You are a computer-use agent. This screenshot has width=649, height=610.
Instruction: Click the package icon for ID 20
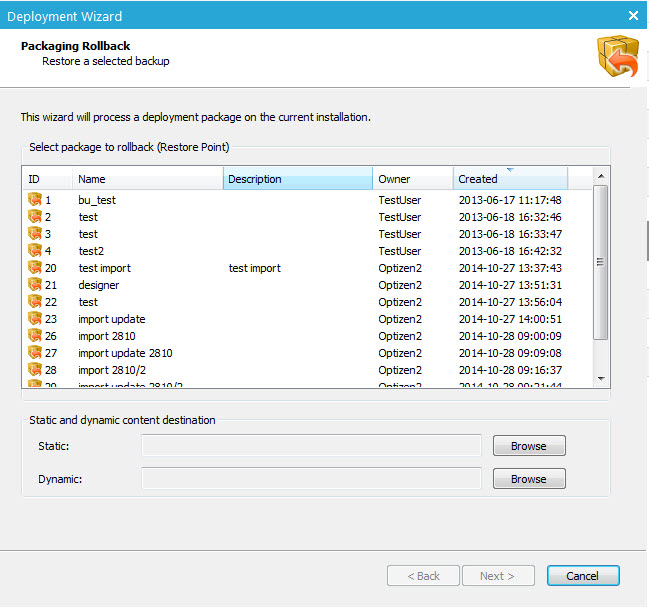(x=35, y=268)
